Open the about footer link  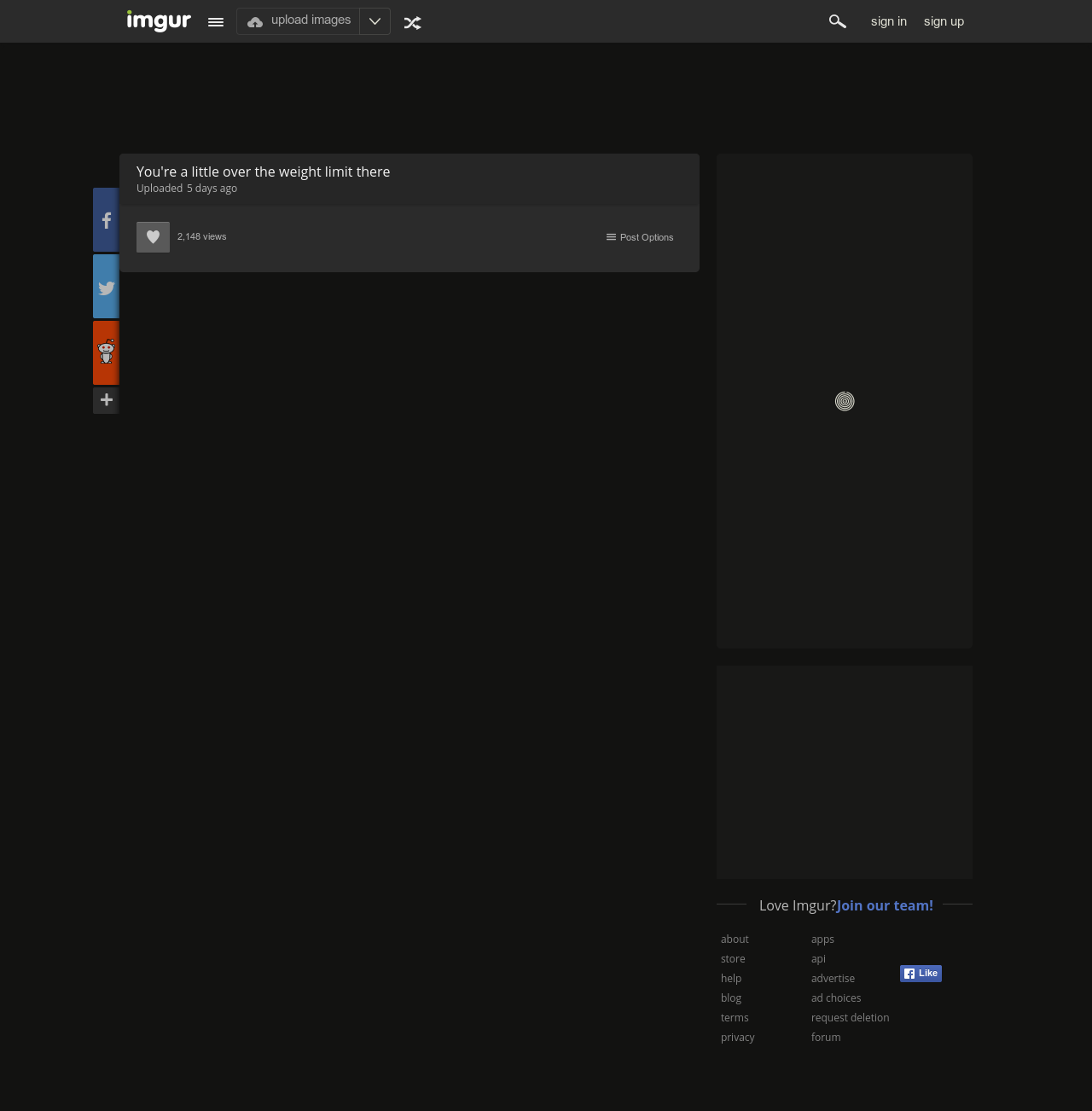(x=735, y=939)
